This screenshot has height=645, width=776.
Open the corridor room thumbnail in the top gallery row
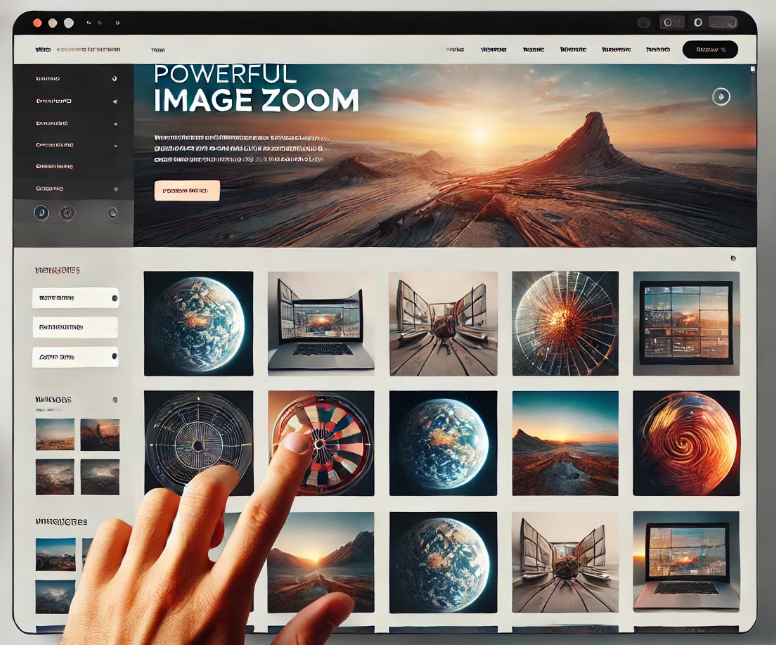(443, 323)
